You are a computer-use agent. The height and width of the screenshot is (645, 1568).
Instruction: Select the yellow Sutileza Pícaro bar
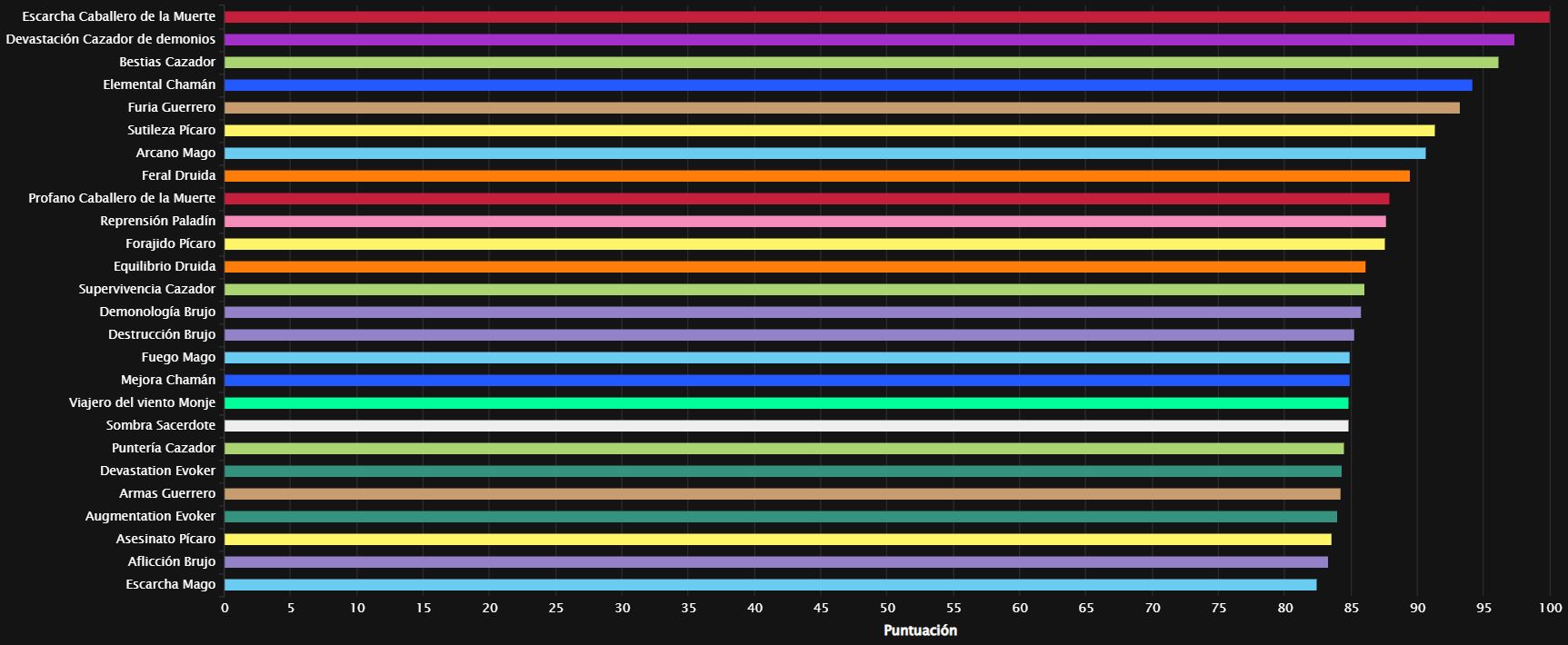[829, 131]
